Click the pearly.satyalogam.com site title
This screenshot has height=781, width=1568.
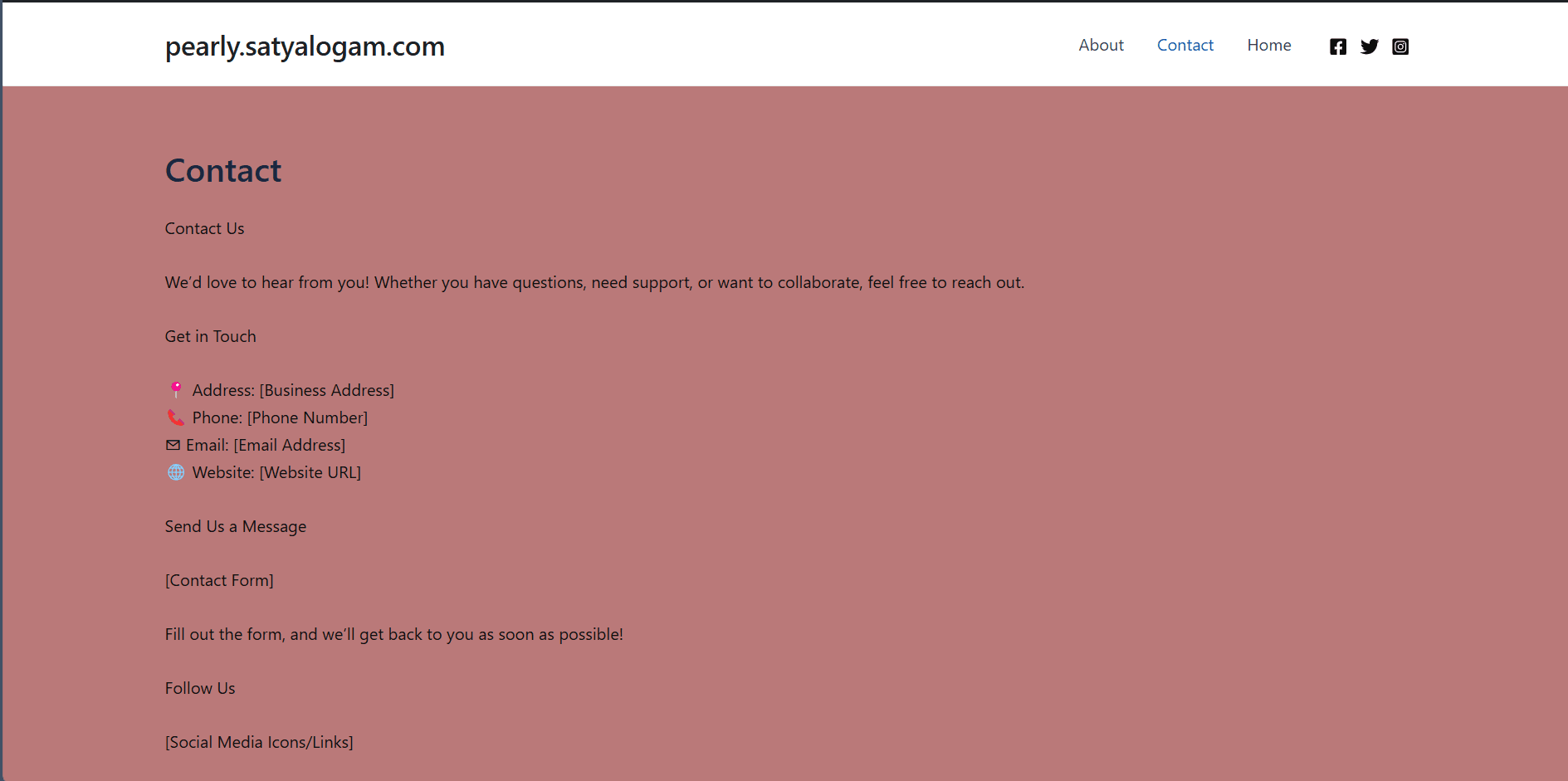click(x=305, y=46)
